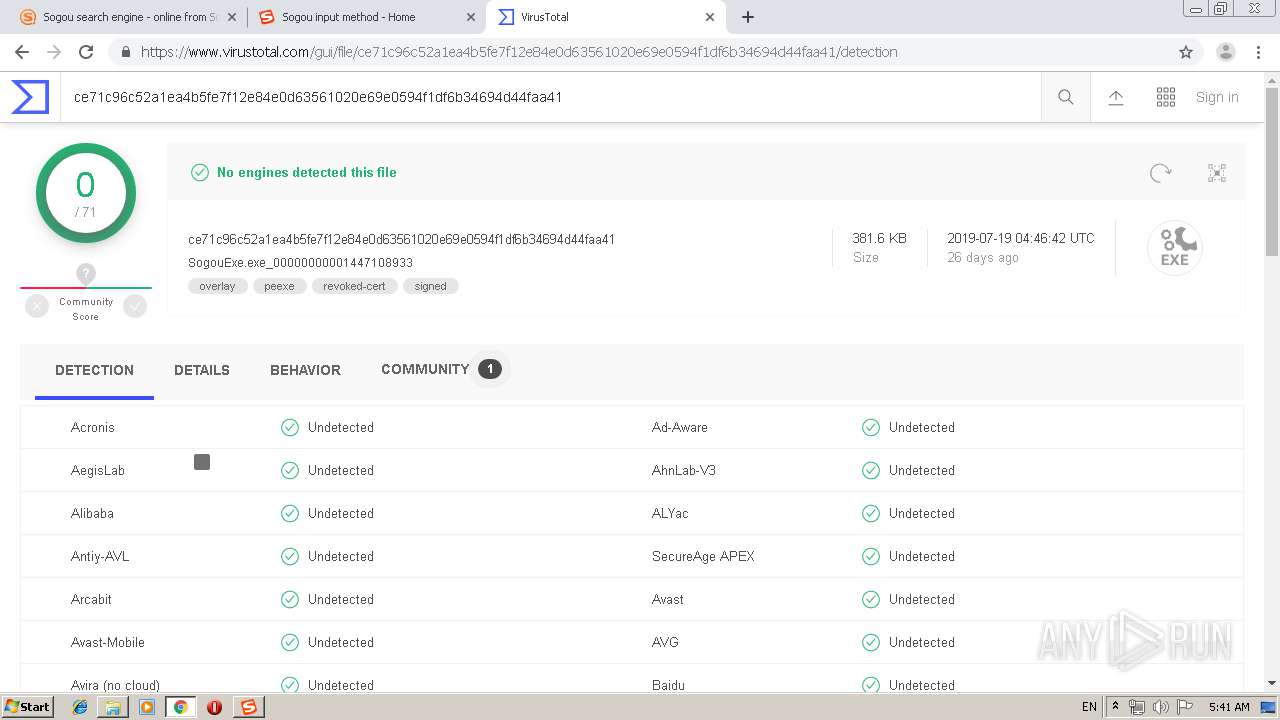Click Undetected result for Arcabit
Viewport: 1280px width, 720px height.
pyautogui.click(x=327, y=599)
